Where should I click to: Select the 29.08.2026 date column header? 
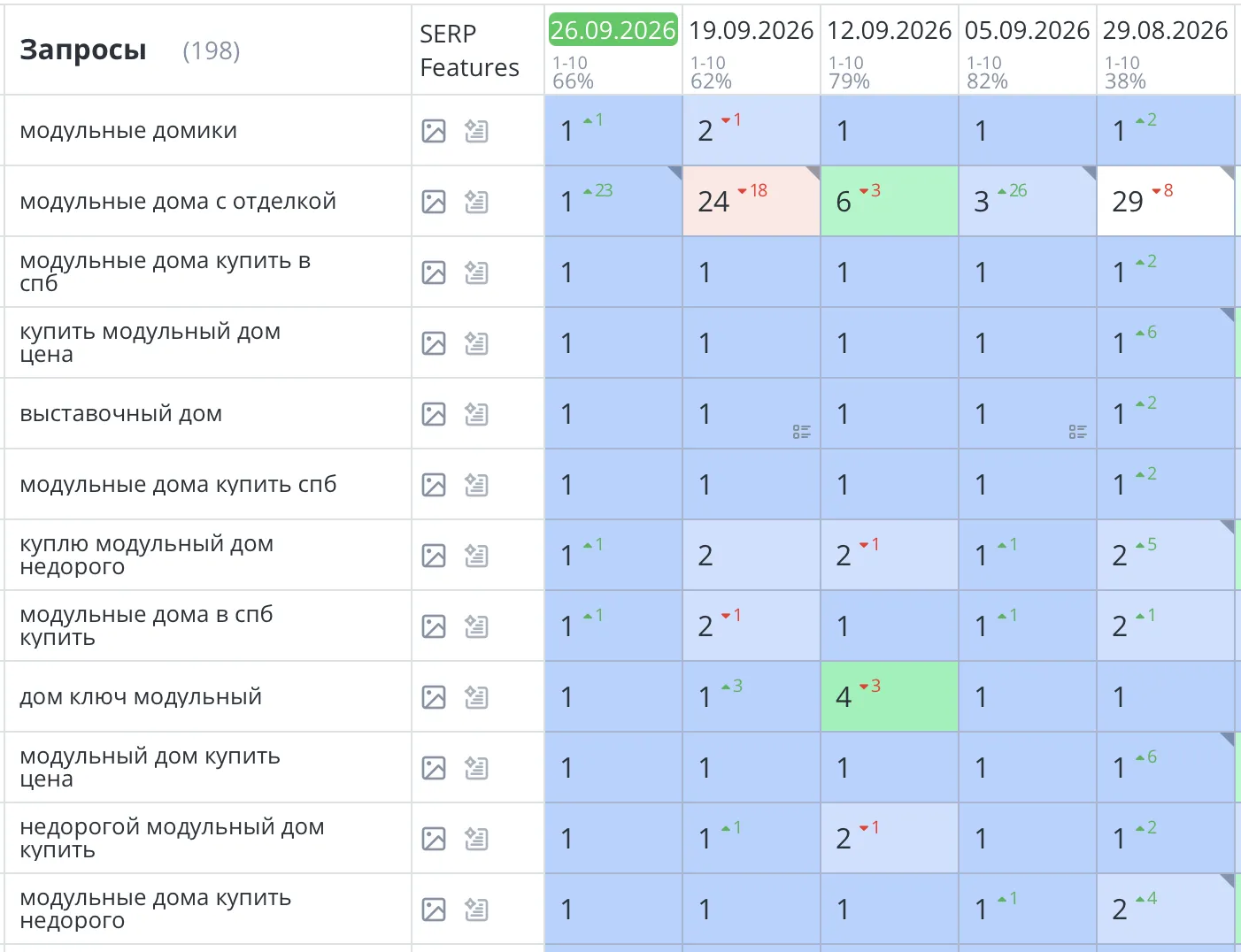(x=1165, y=30)
